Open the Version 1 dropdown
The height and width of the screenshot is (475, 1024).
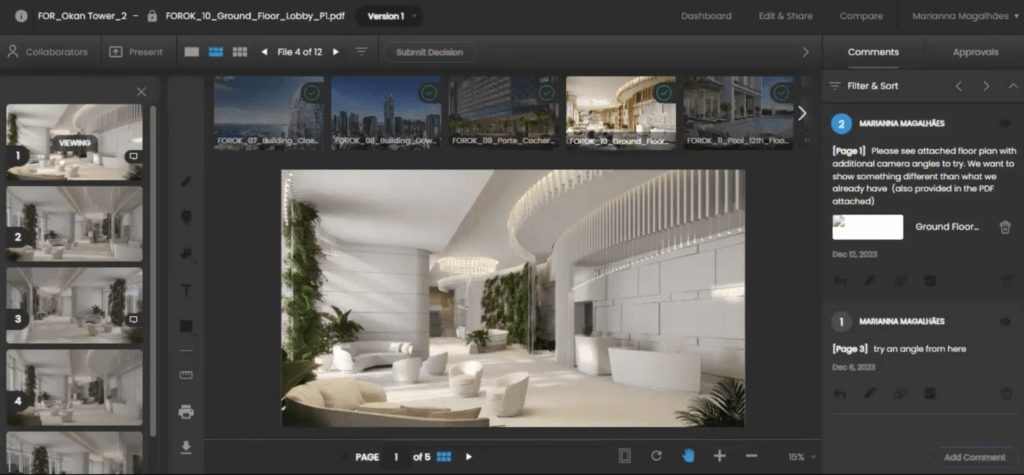pos(389,16)
